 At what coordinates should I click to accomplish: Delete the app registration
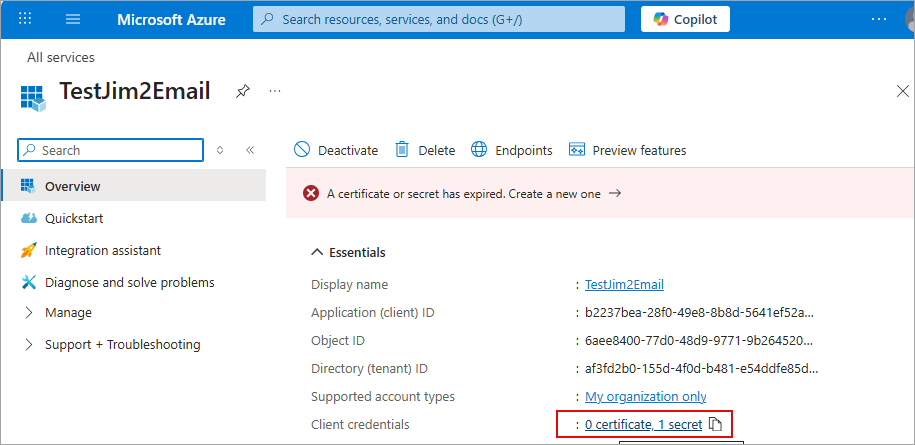tap(425, 150)
